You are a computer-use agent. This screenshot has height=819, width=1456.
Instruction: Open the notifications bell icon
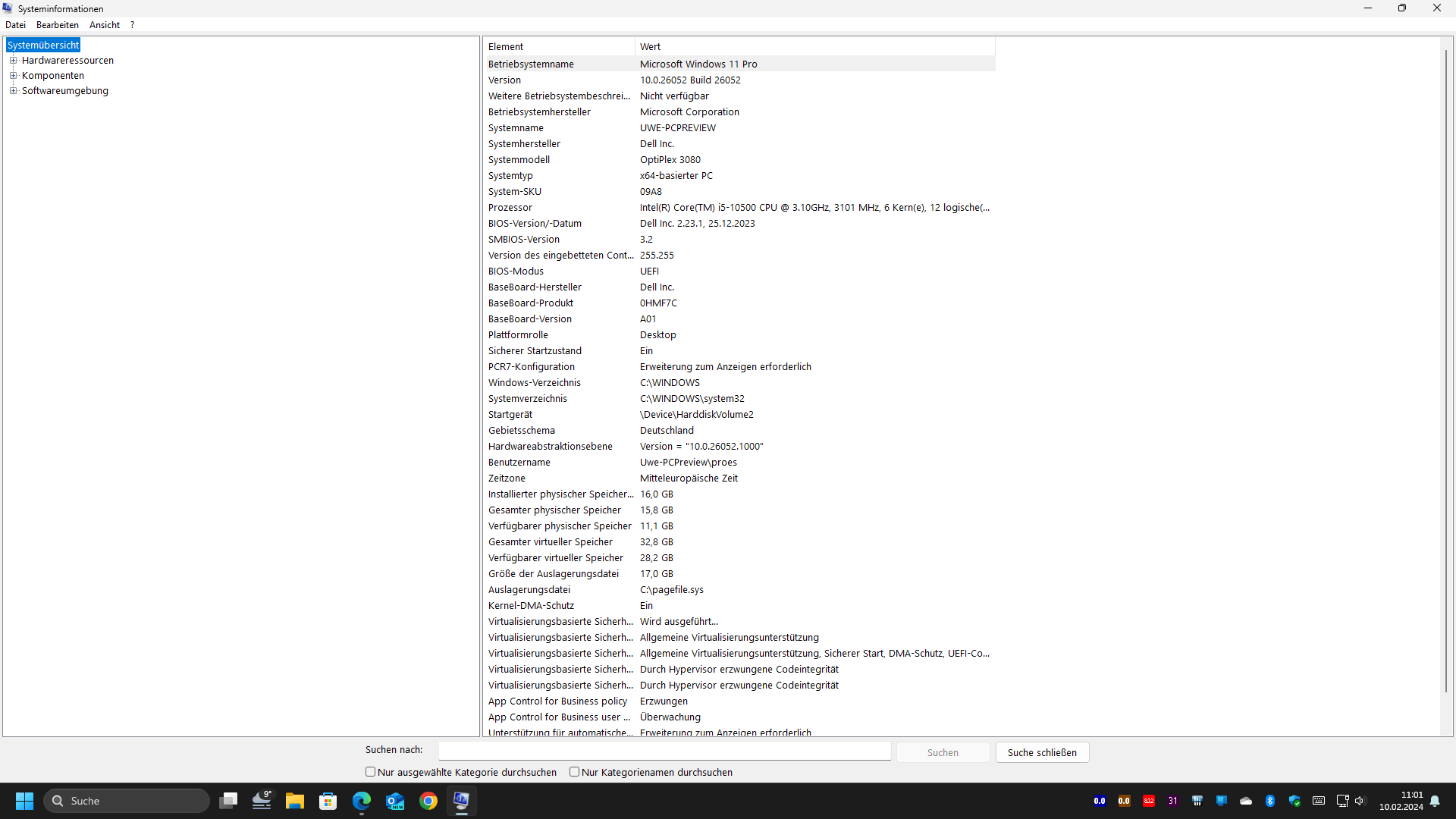point(1435,801)
